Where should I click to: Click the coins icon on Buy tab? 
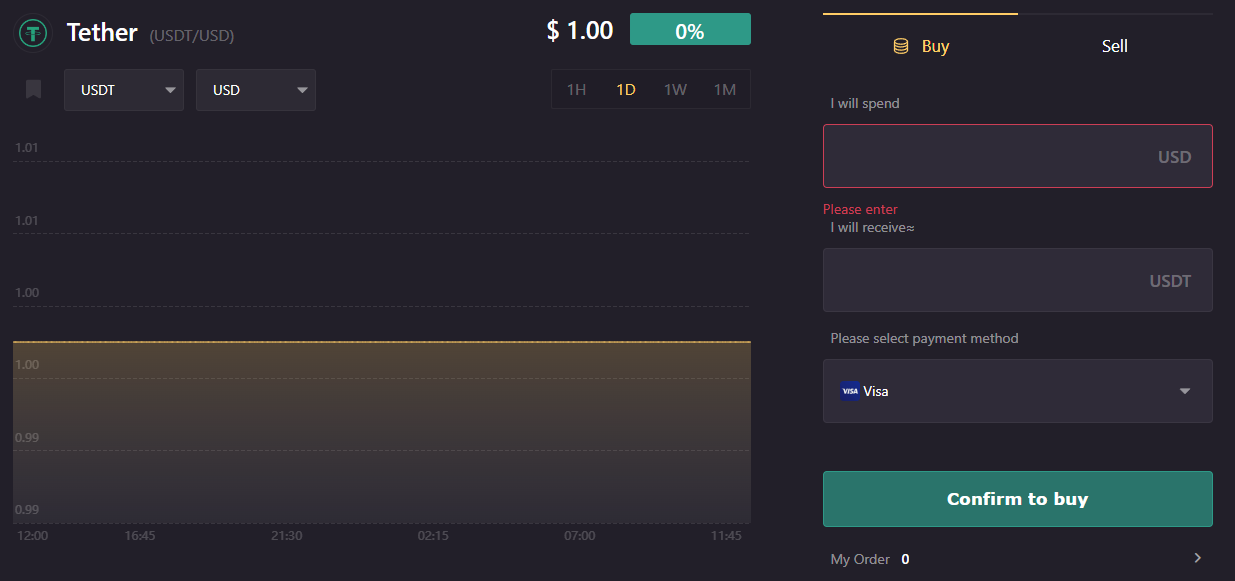(x=900, y=46)
